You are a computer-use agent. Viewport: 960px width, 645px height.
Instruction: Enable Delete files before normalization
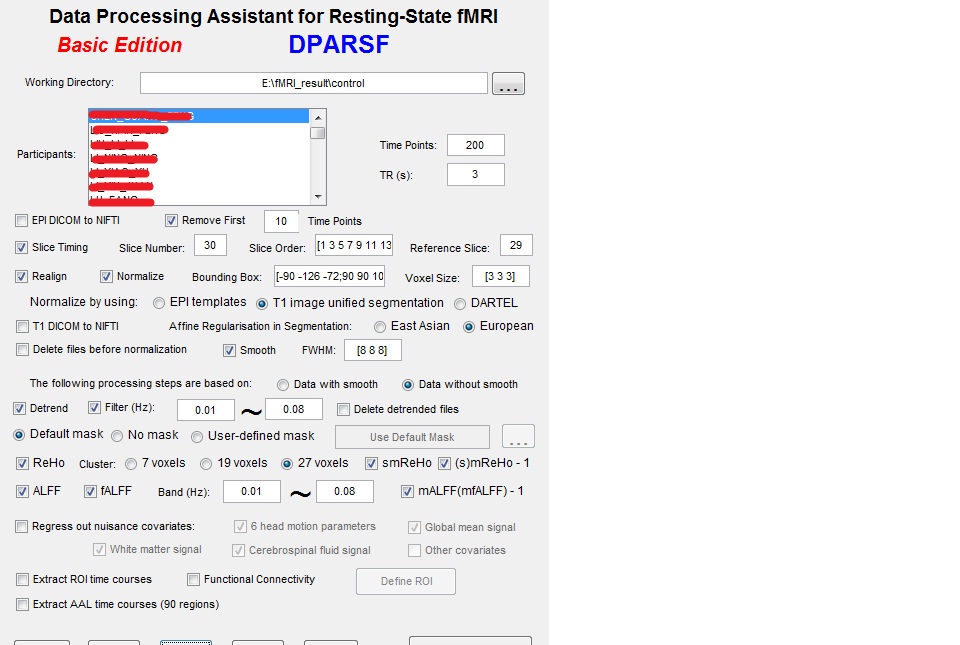pyautogui.click(x=23, y=349)
